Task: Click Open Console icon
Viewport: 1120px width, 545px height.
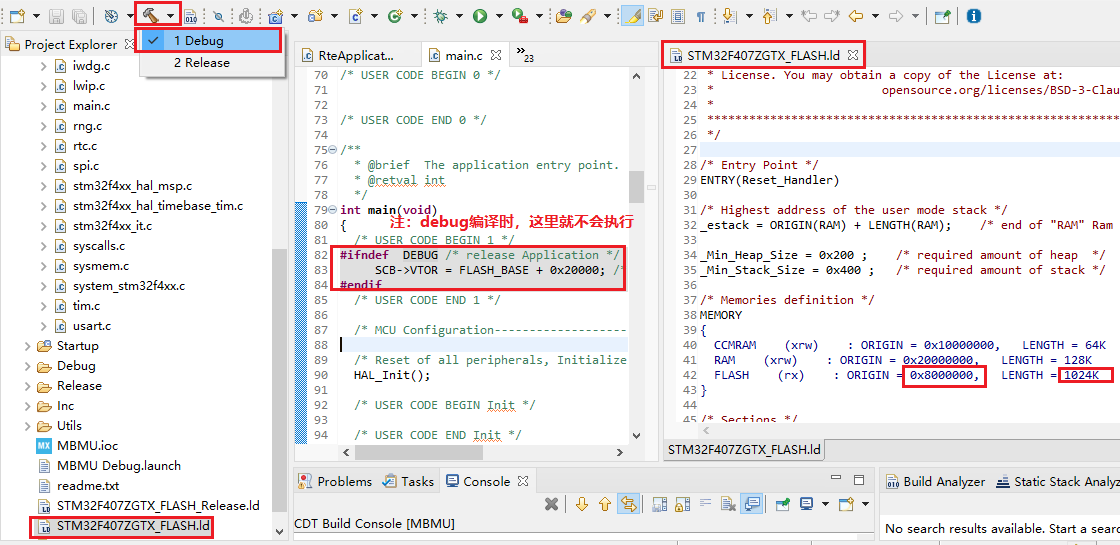Action: coord(846,504)
